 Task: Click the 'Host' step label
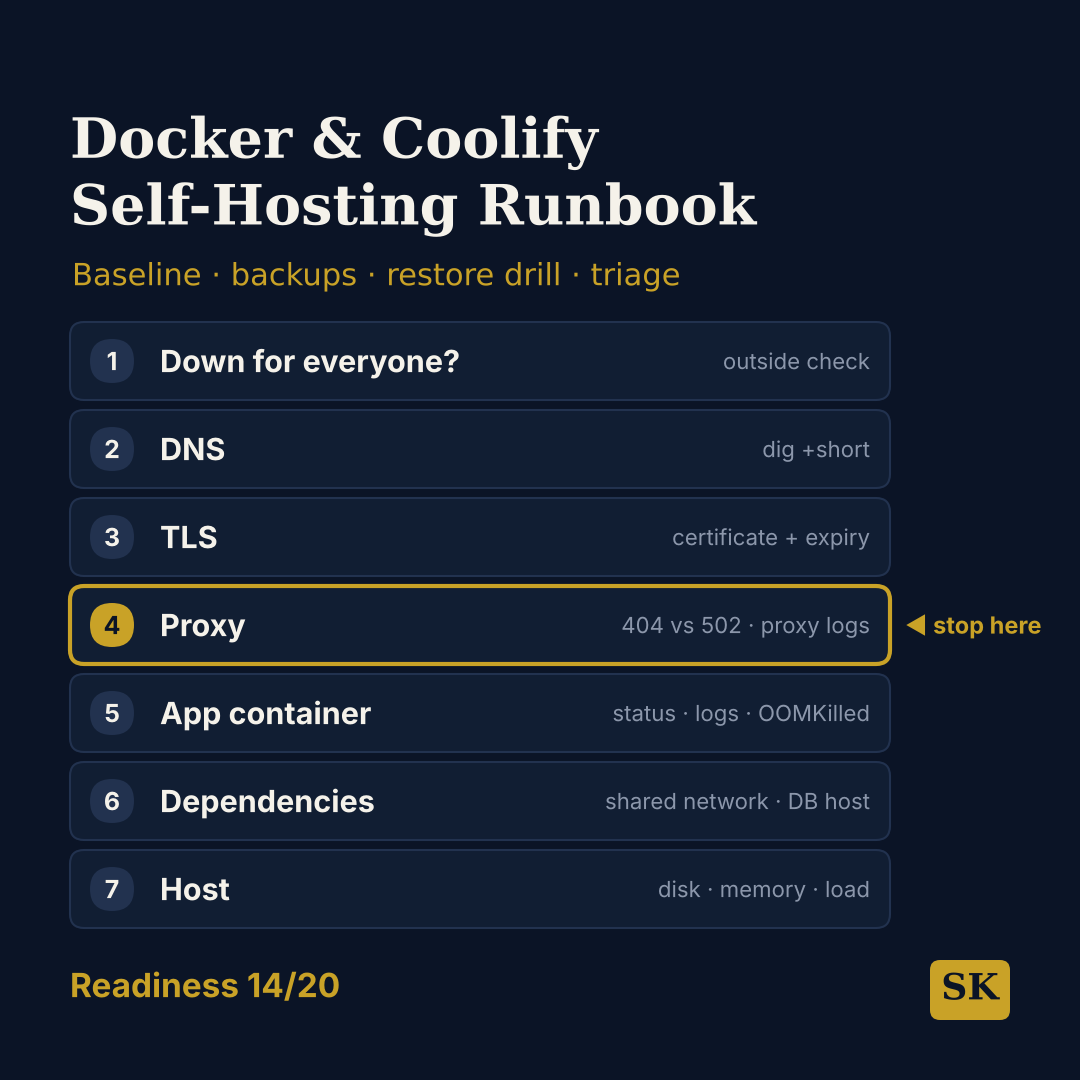tap(194, 889)
